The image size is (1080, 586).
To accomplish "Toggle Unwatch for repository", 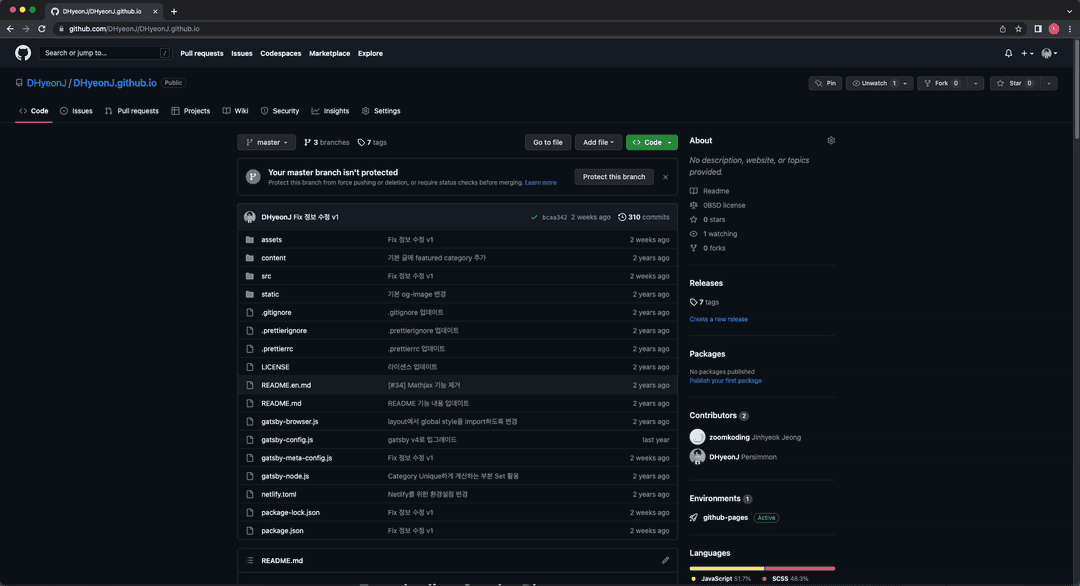I will coord(873,83).
